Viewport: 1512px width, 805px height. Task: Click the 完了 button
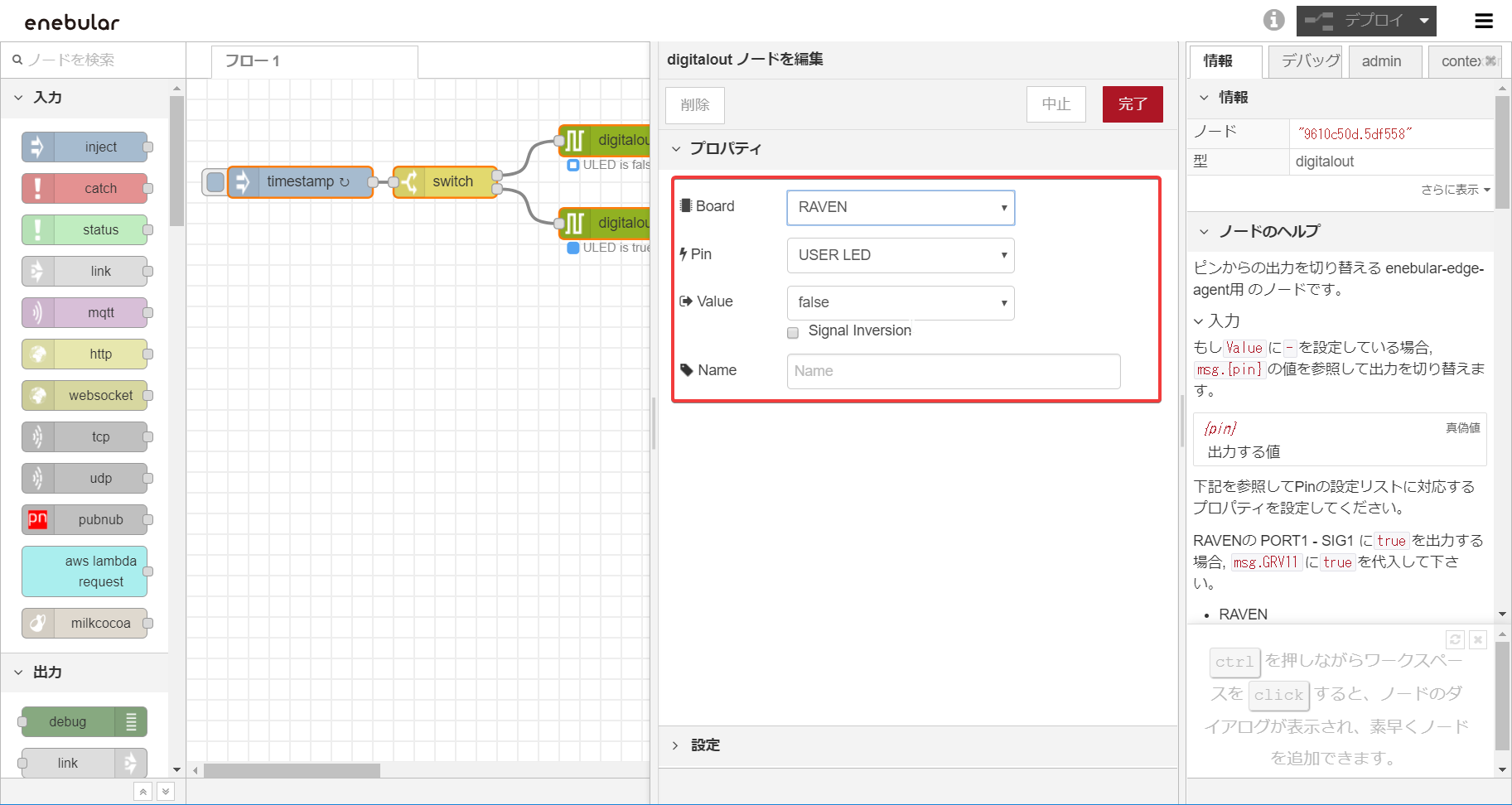[1132, 104]
